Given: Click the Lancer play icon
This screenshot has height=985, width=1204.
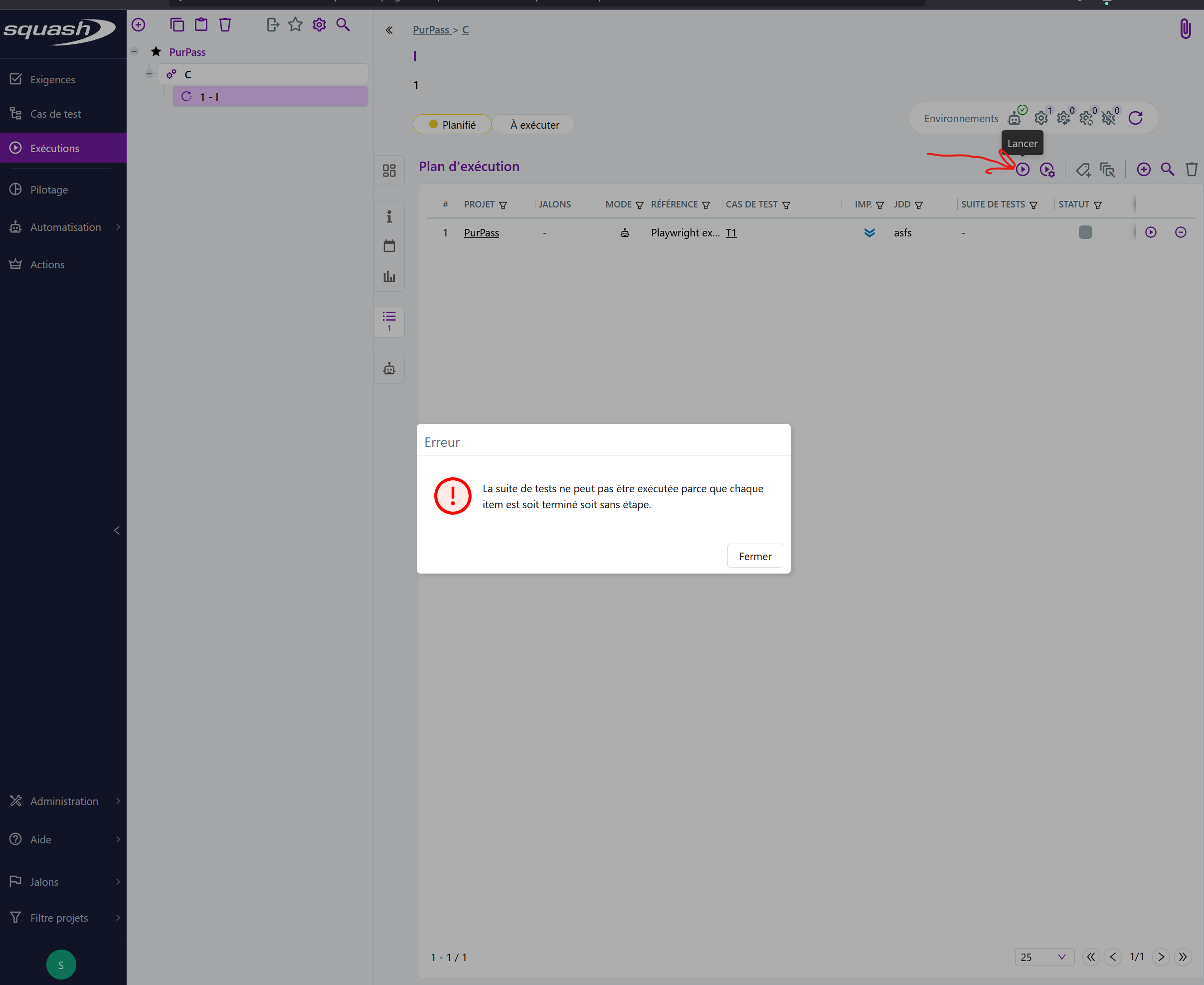Looking at the screenshot, I should point(1022,169).
